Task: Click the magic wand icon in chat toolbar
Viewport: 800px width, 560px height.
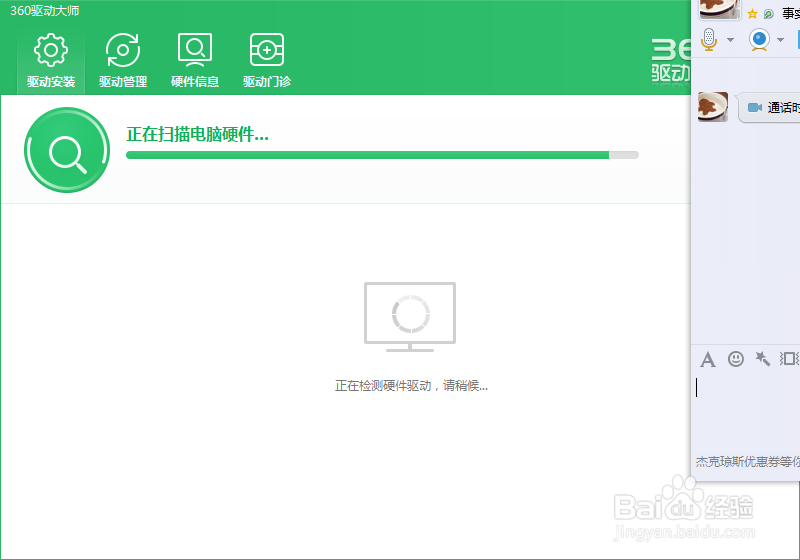Action: tap(762, 359)
